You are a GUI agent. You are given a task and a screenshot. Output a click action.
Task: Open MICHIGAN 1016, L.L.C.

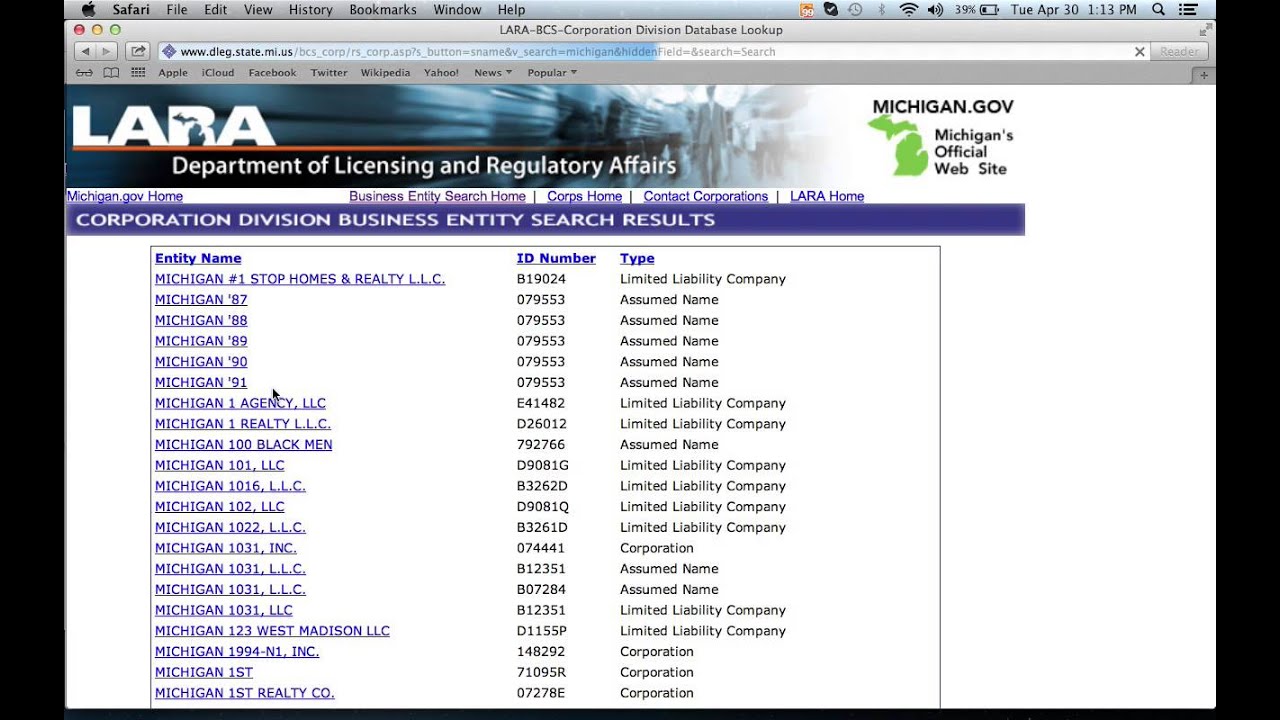click(230, 486)
